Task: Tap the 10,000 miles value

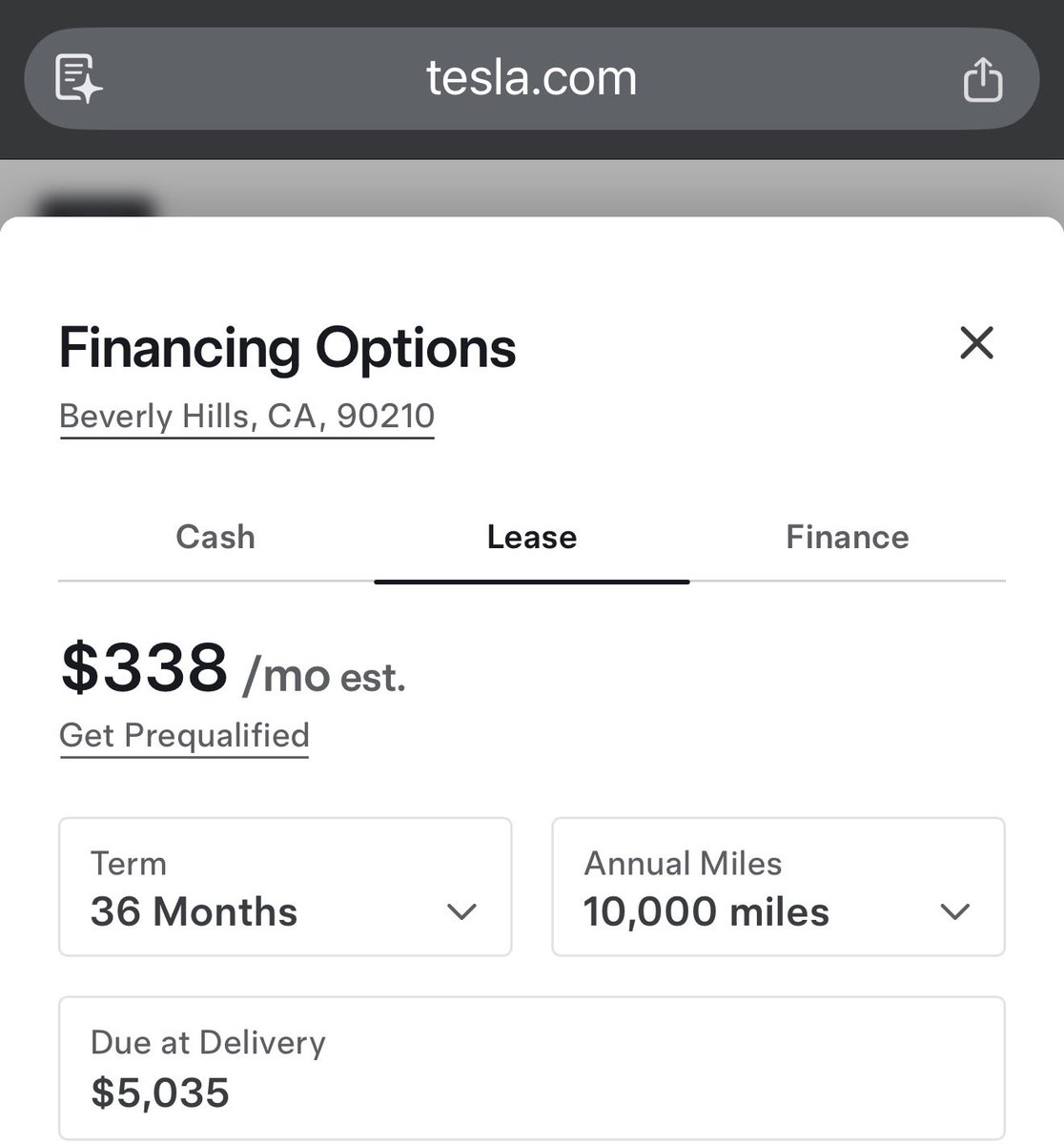Action: (x=706, y=912)
